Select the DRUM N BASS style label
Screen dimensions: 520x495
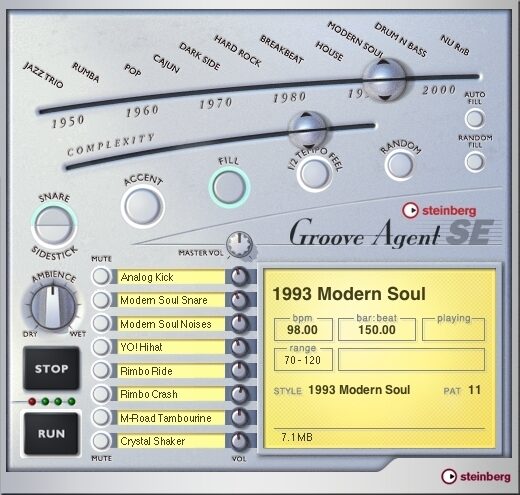[401, 40]
